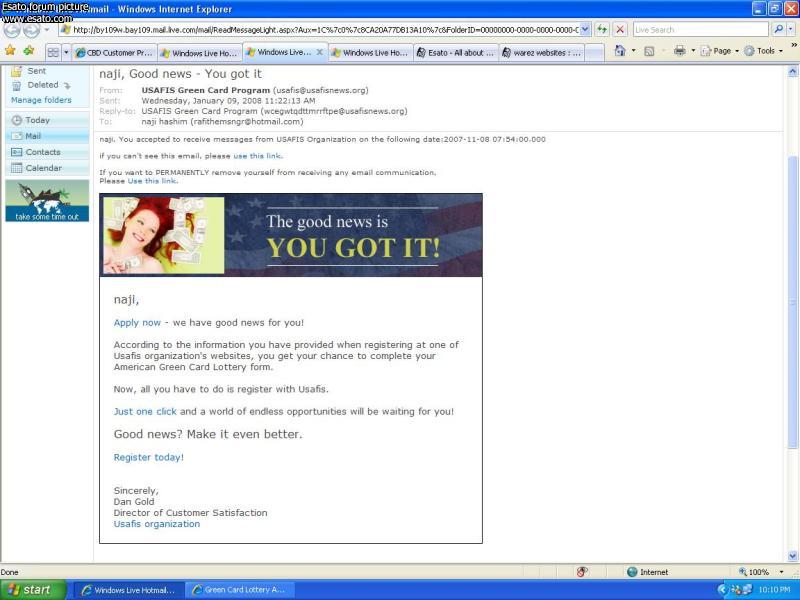Click the scrollbar up arrow

792,71
